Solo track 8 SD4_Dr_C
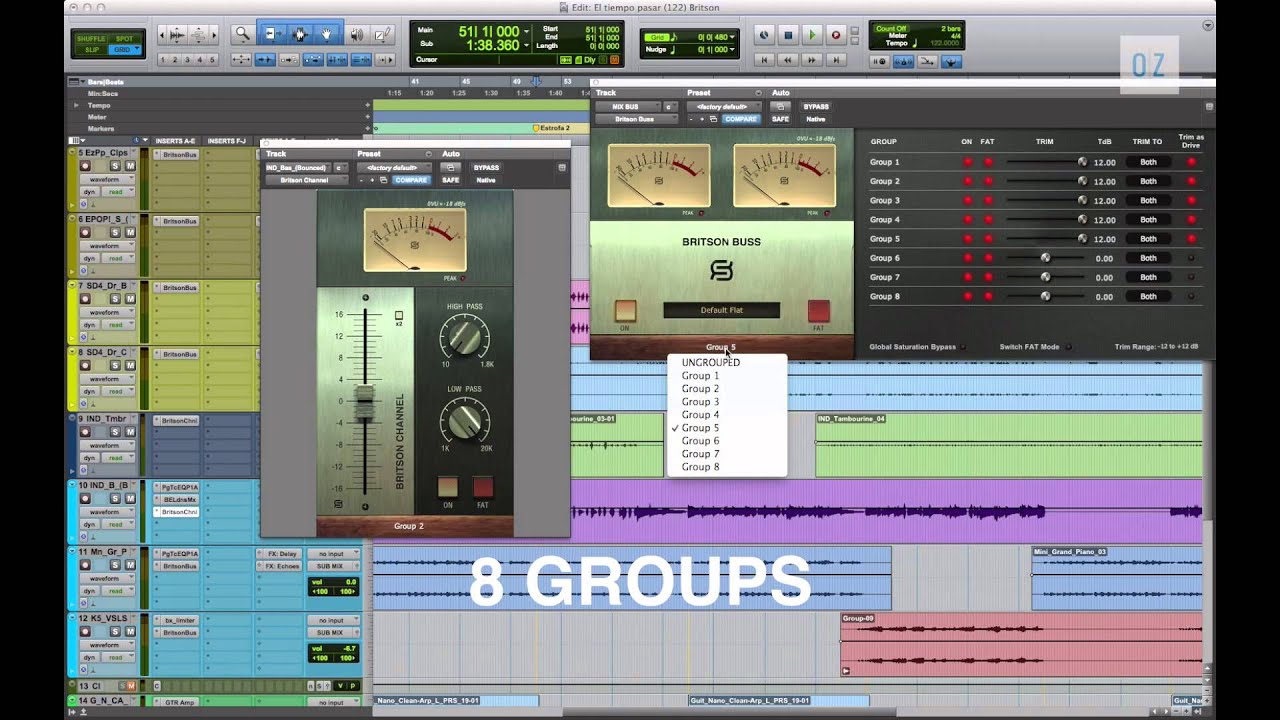The image size is (1280, 720). [115, 366]
